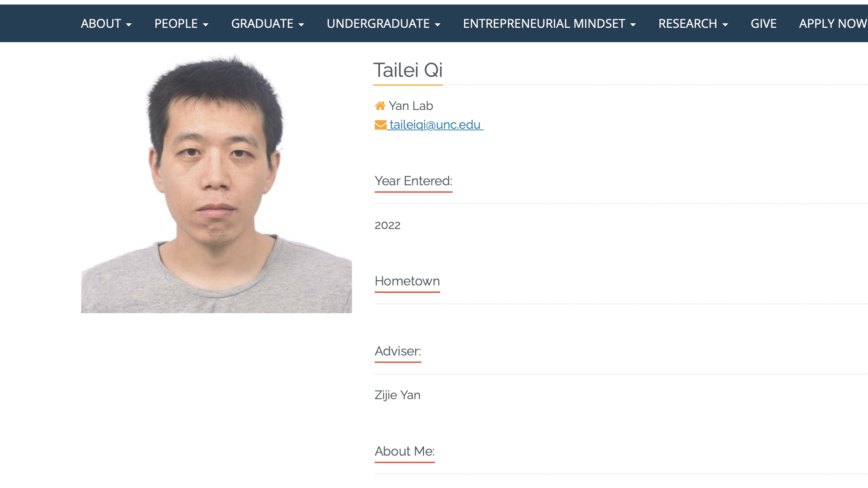Open the ENTREPRENEURIAL MINDSET dropdown
Image resolution: width=868 pixels, height=488 pixels.
(549, 24)
